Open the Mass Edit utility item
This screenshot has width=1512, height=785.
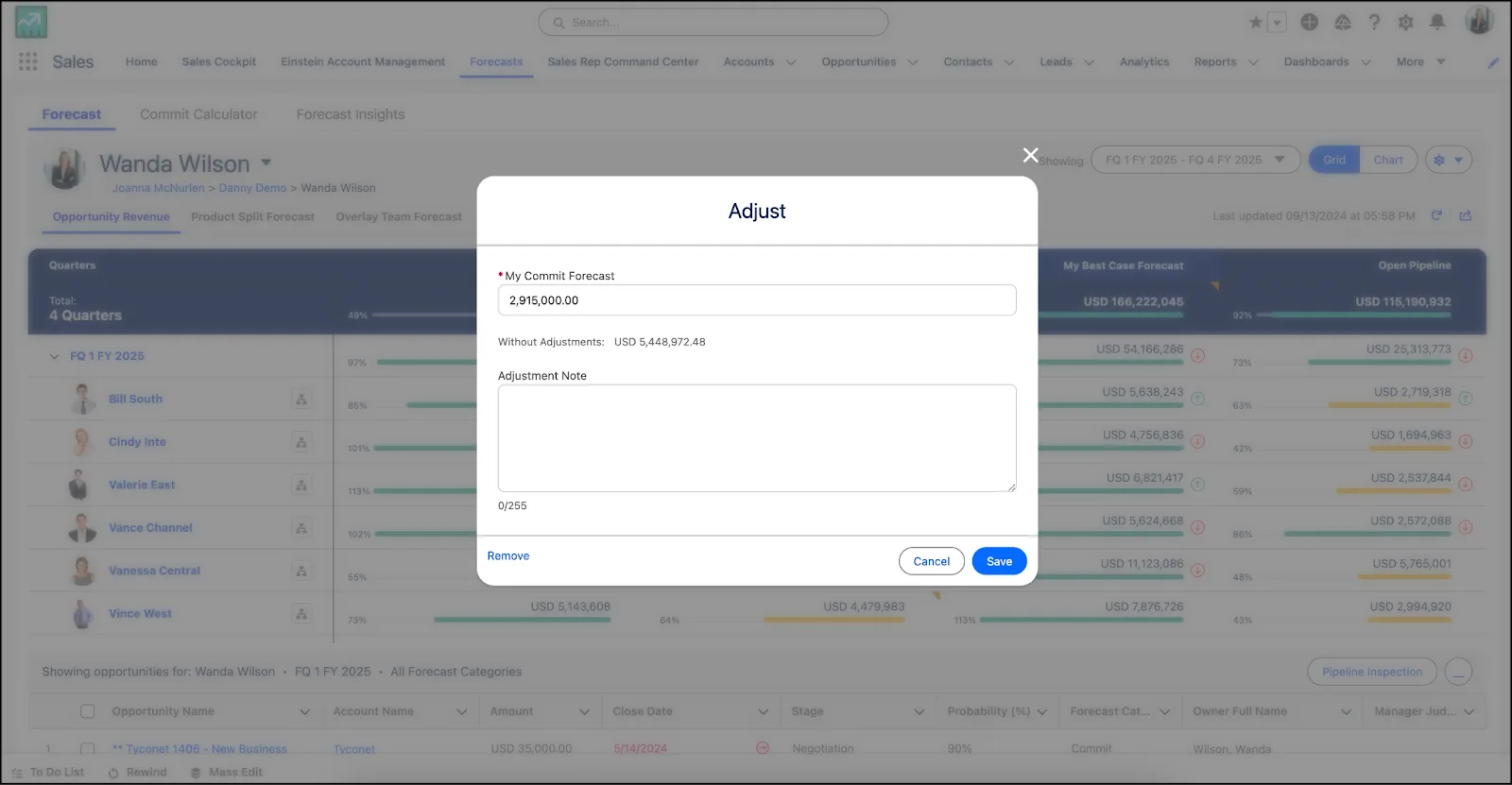point(226,772)
